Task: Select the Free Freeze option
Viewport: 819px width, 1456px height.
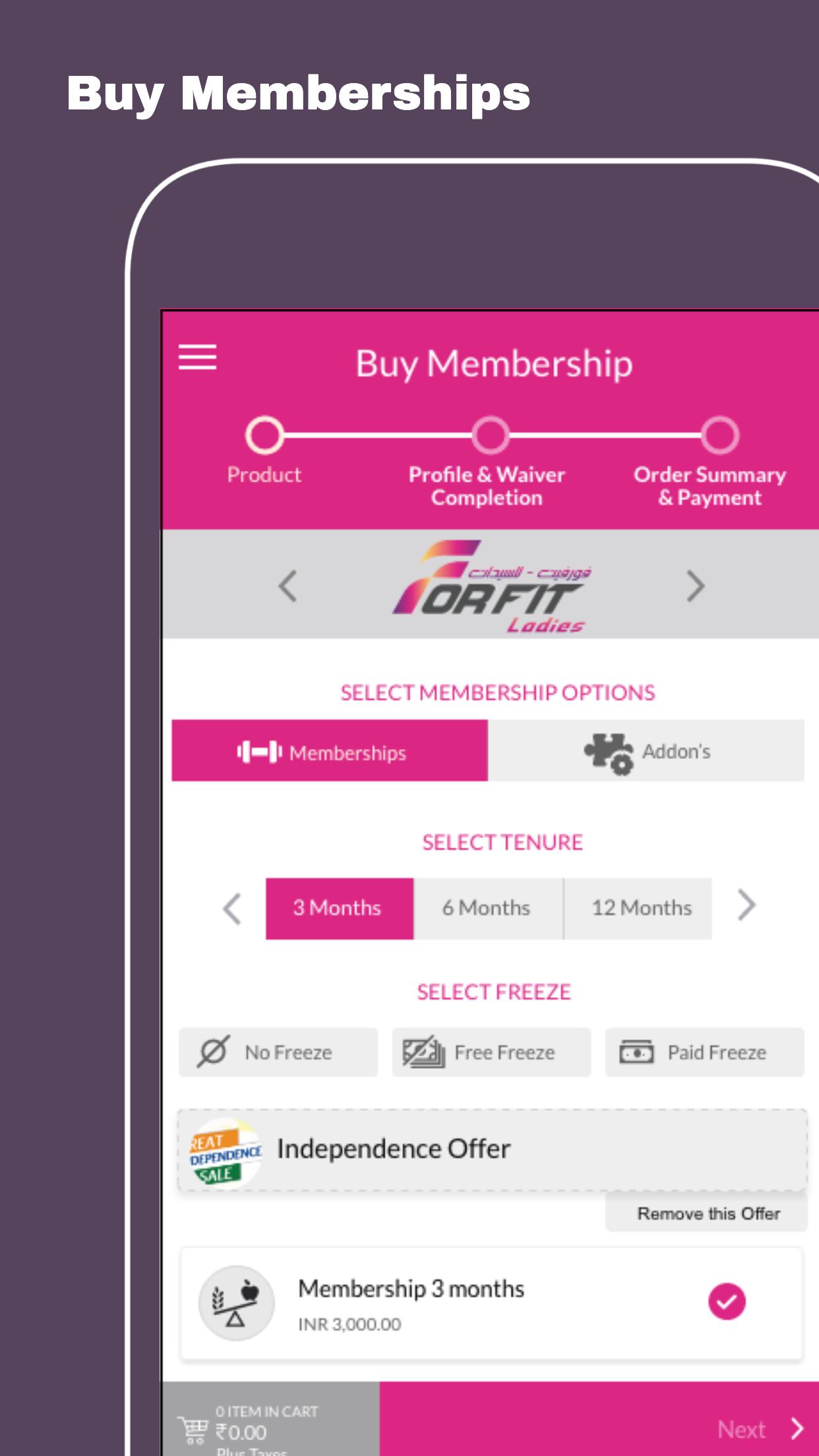Action: pos(491,1052)
